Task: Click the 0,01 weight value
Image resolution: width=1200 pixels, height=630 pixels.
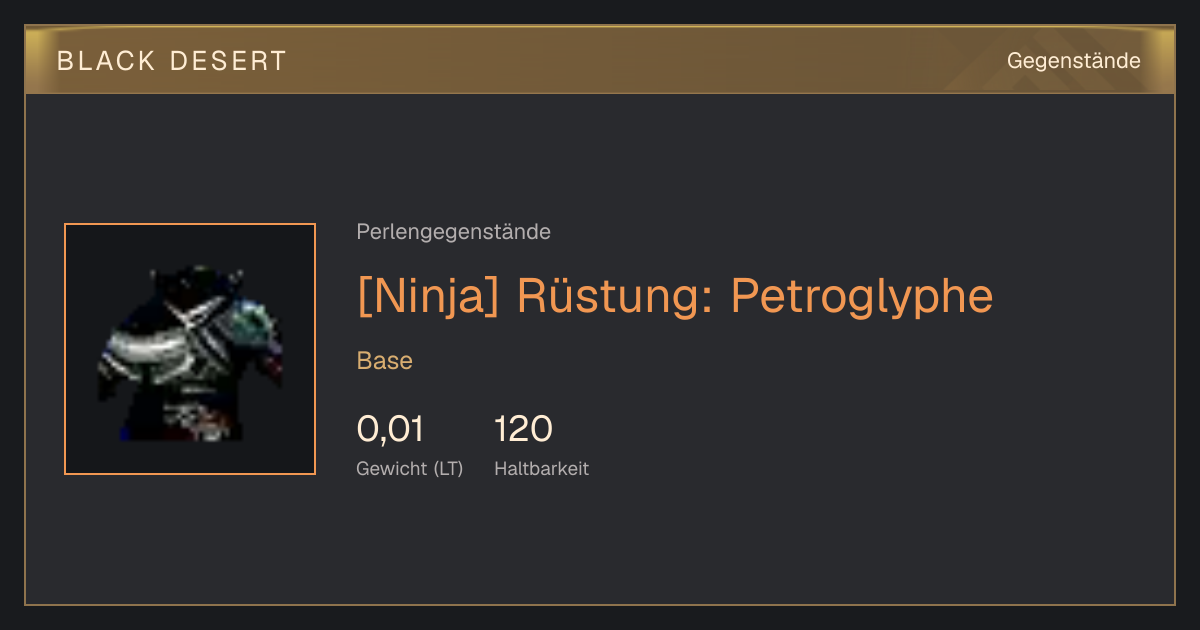Action: 391,429
